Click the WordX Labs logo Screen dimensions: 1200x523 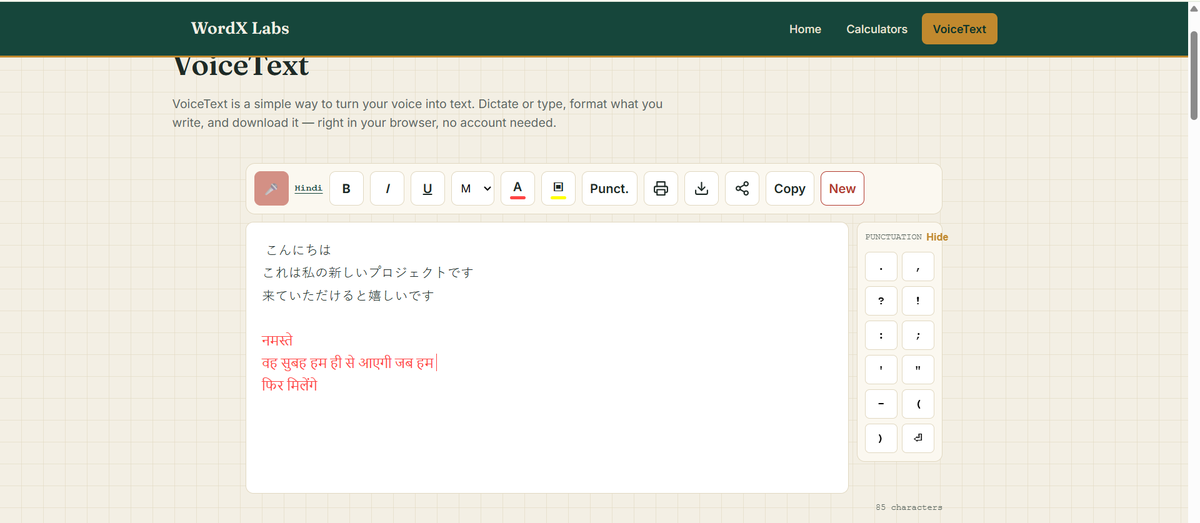[x=240, y=28]
